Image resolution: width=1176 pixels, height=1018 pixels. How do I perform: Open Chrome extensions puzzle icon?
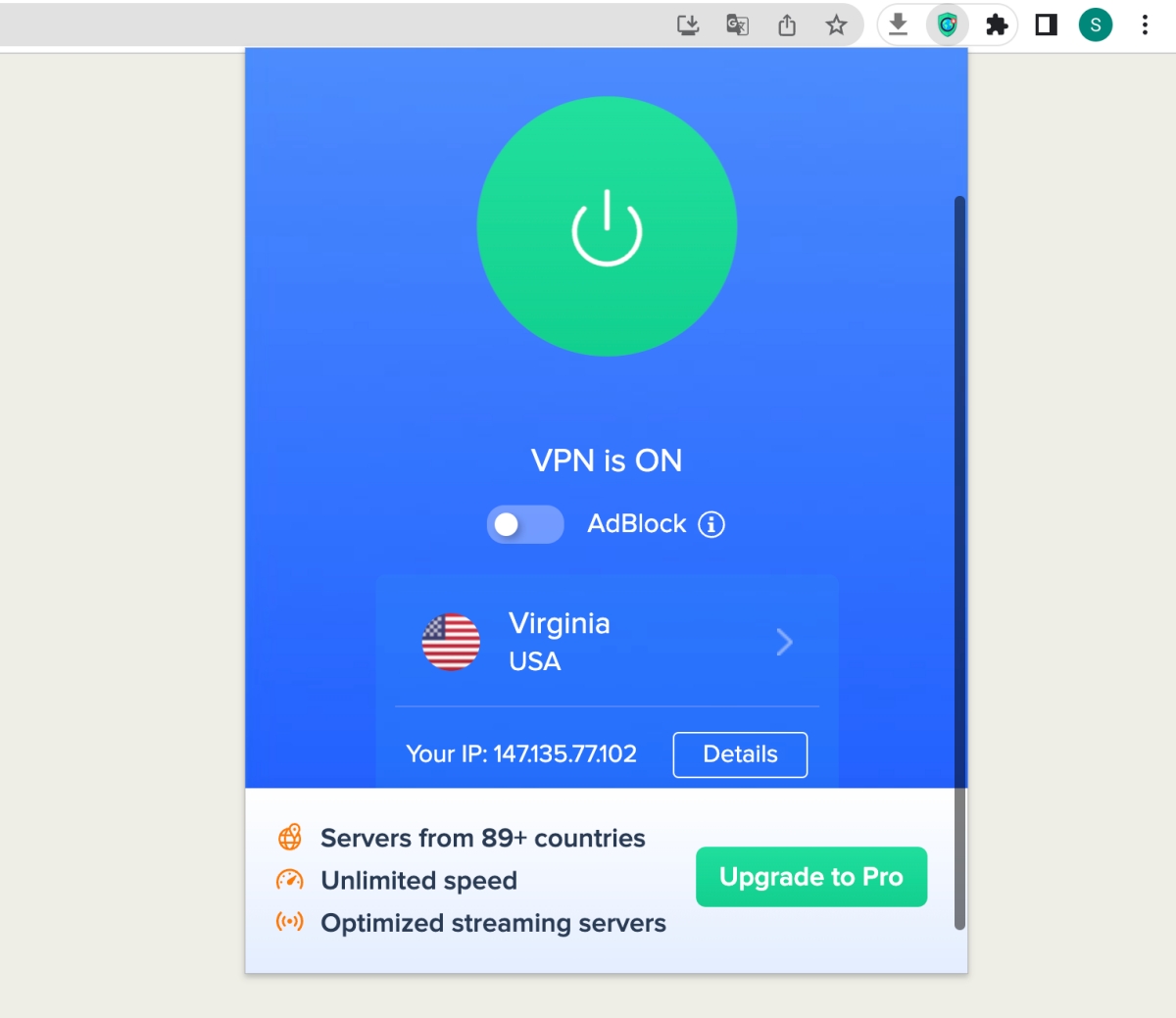[997, 24]
